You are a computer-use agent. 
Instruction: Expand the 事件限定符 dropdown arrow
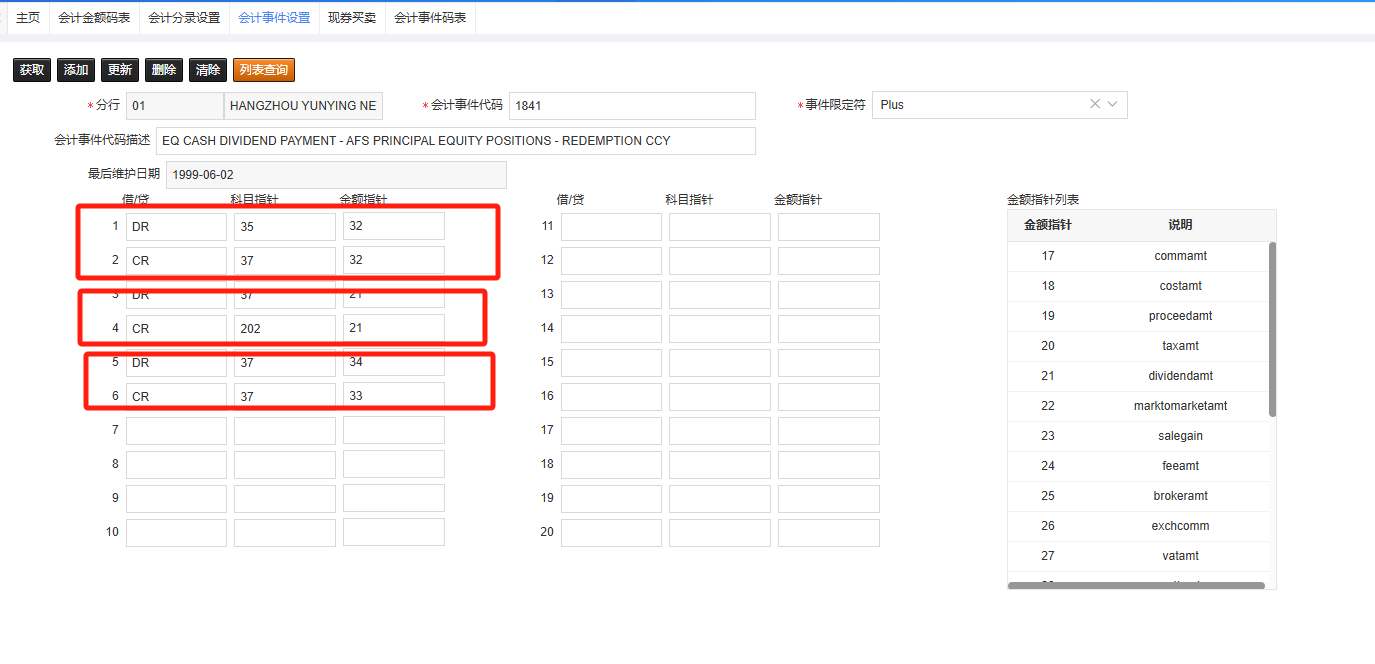[x=1112, y=104]
